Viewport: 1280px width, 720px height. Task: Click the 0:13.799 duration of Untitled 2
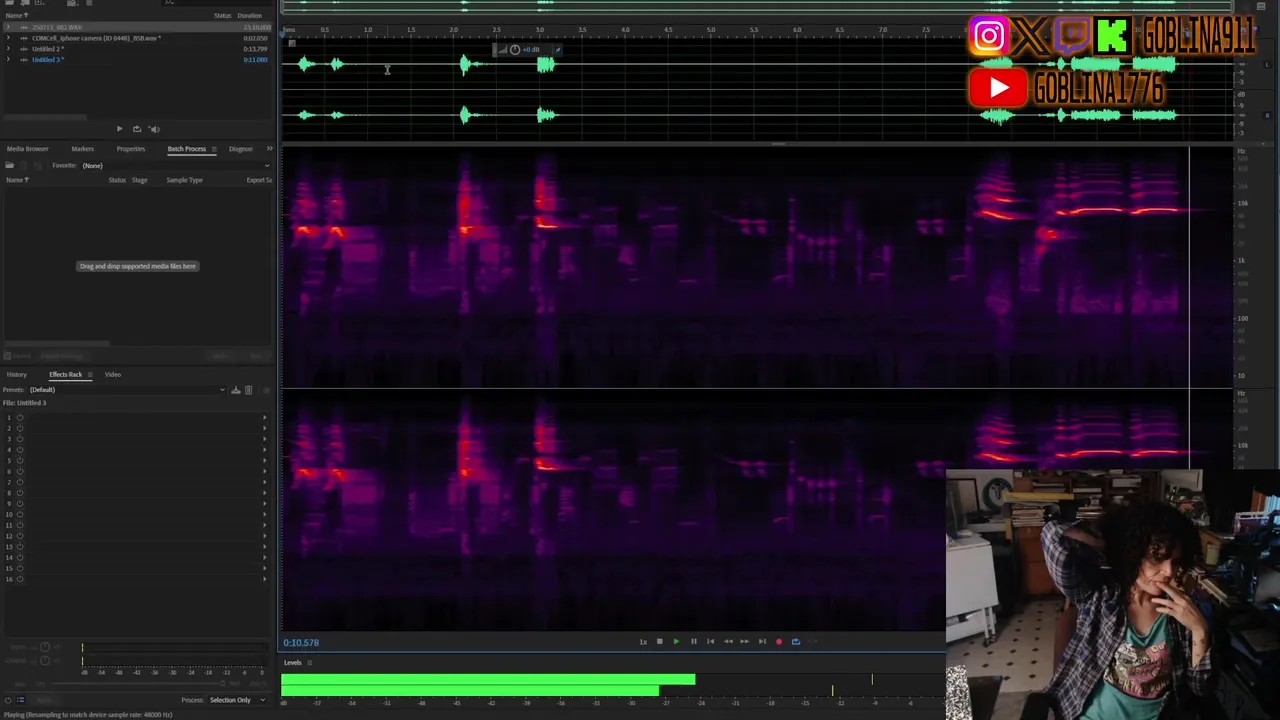coord(255,49)
